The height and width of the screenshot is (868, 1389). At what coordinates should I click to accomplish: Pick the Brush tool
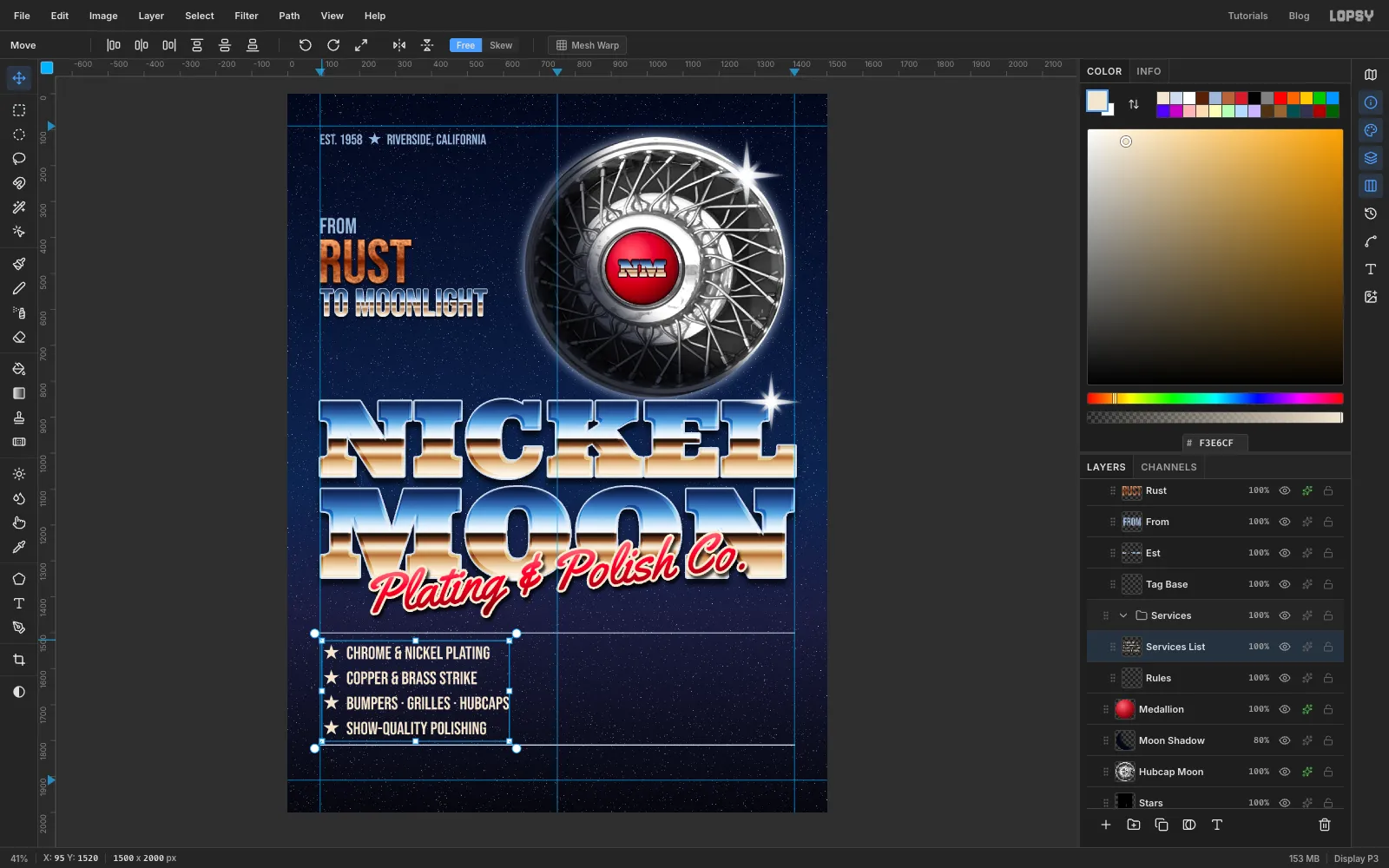point(19,264)
